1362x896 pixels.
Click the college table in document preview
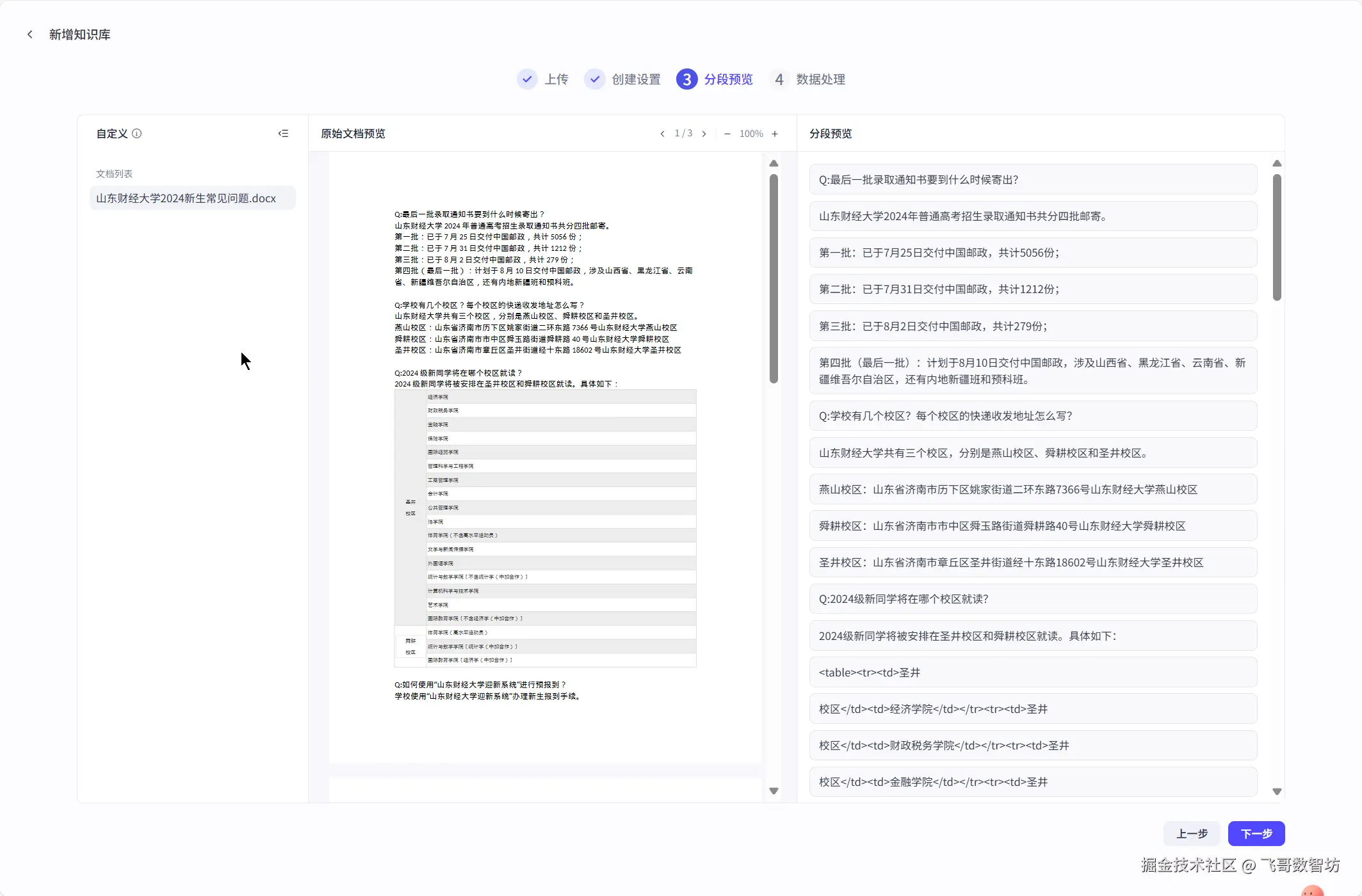click(x=545, y=528)
